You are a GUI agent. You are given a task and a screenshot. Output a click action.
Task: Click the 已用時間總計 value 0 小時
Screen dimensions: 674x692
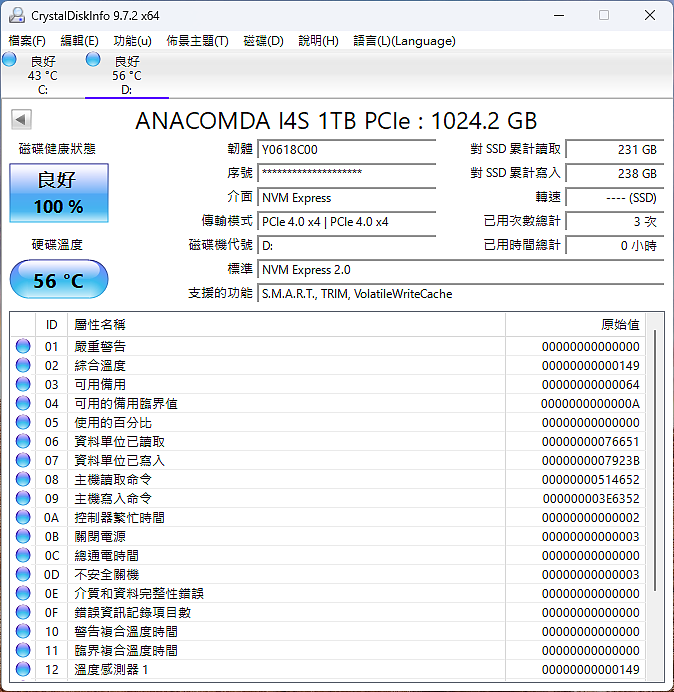[615, 245]
